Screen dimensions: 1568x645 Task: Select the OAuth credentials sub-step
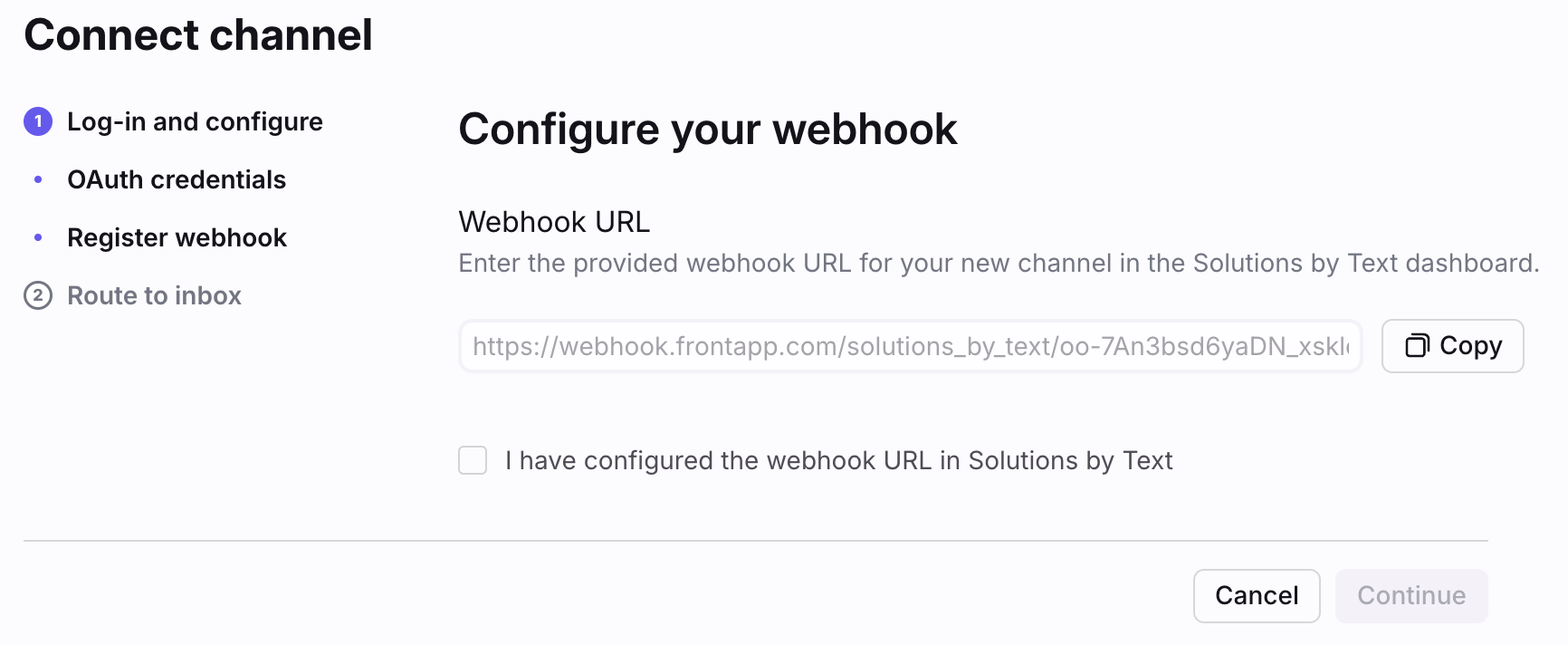[177, 179]
